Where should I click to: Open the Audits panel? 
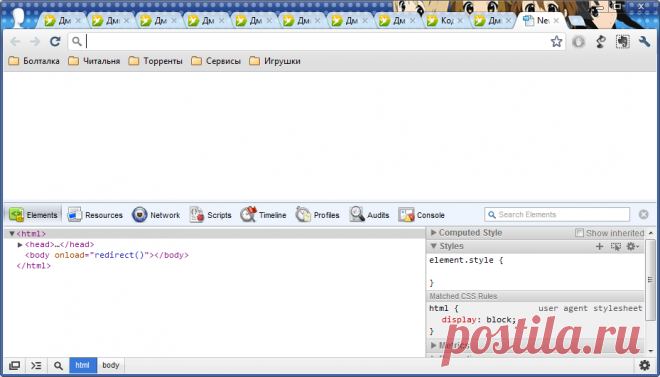point(369,215)
